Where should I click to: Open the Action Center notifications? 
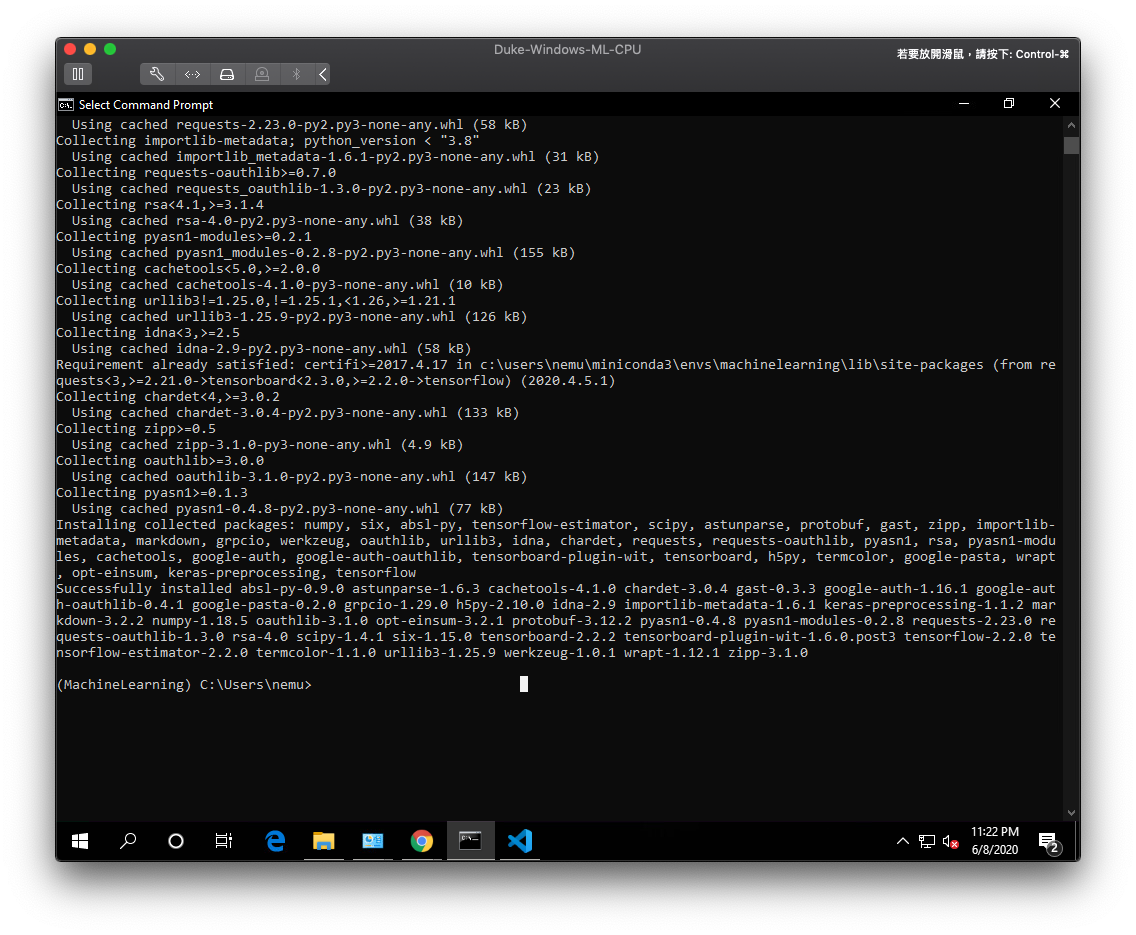[1048, 841]
